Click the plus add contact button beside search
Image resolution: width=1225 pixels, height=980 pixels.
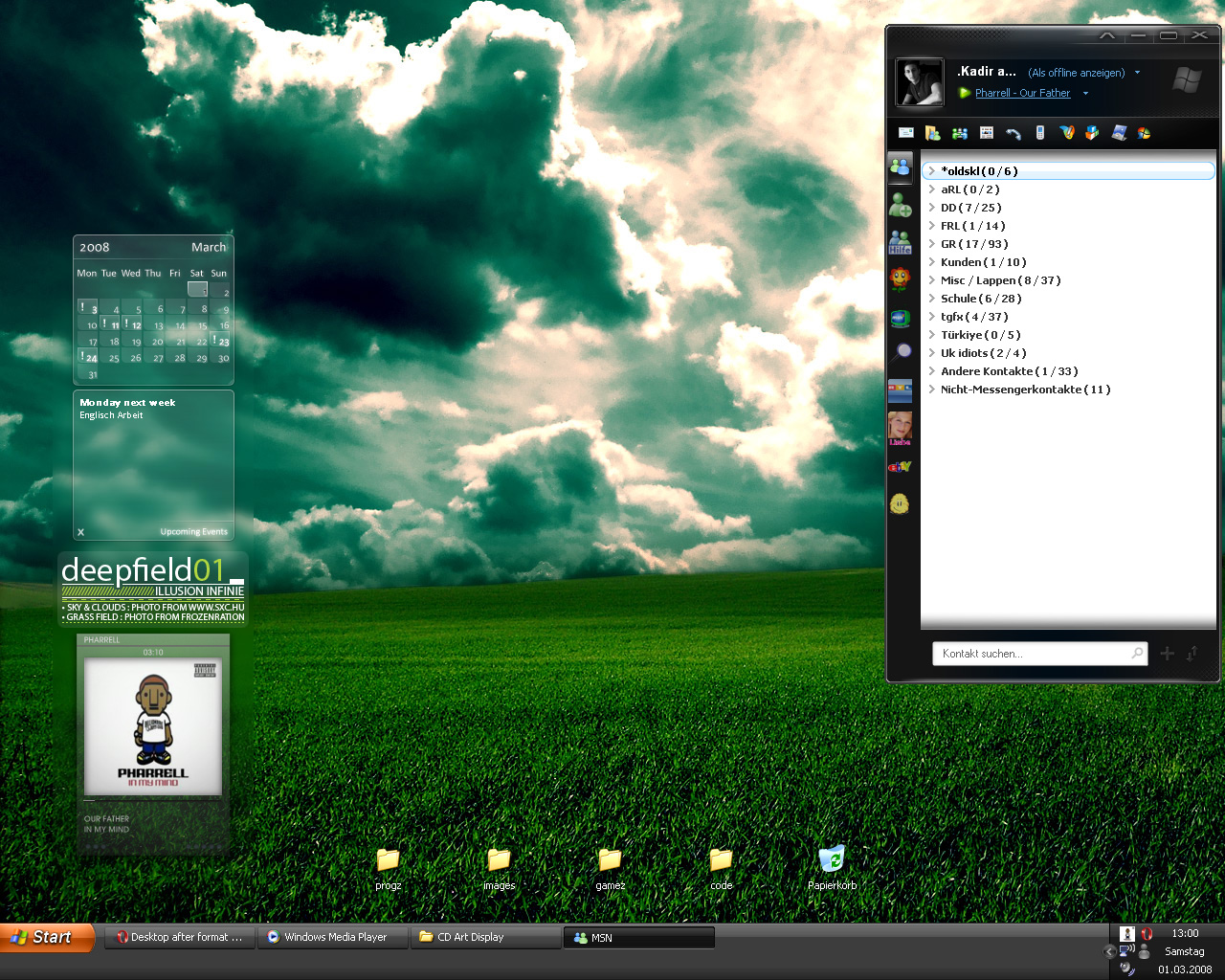[1167, 654]
